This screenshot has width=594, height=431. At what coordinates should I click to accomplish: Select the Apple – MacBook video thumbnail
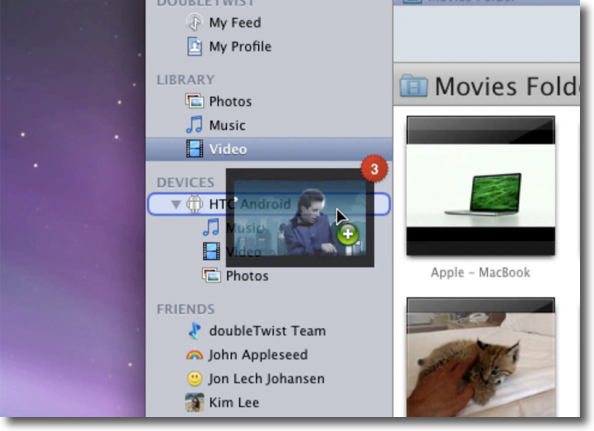(481, 186)
